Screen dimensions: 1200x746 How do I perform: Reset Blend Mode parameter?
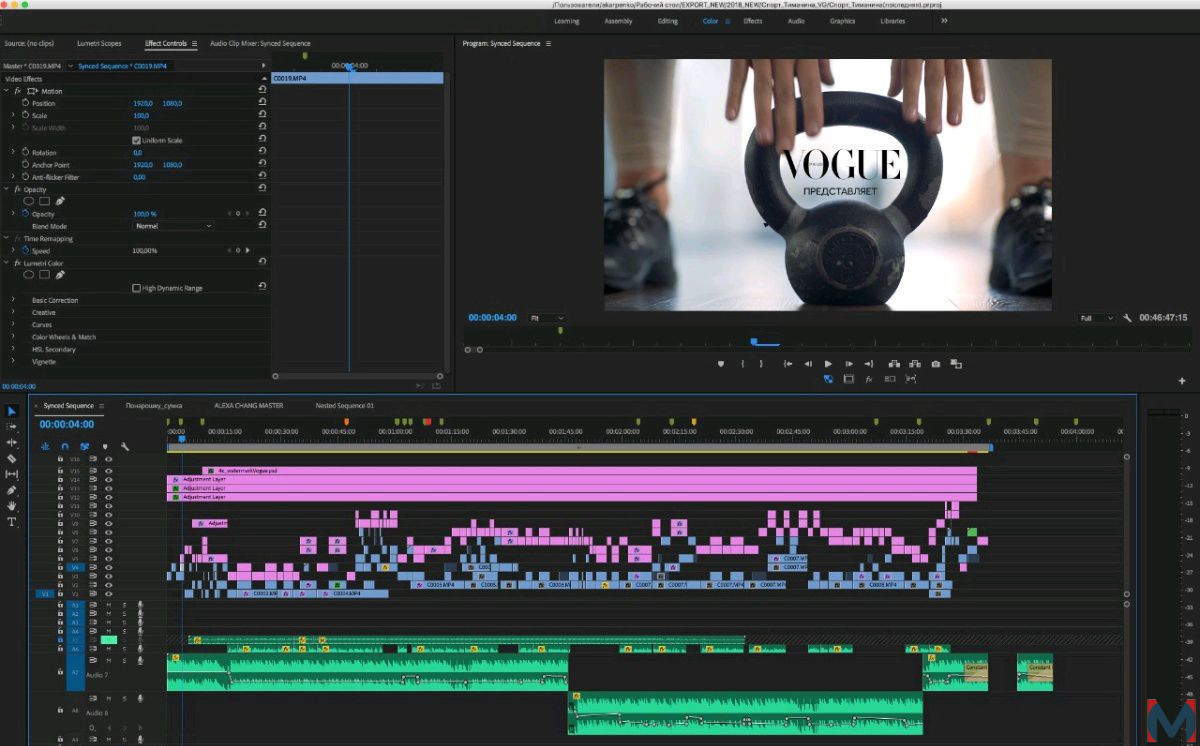[x=262, y=226]
